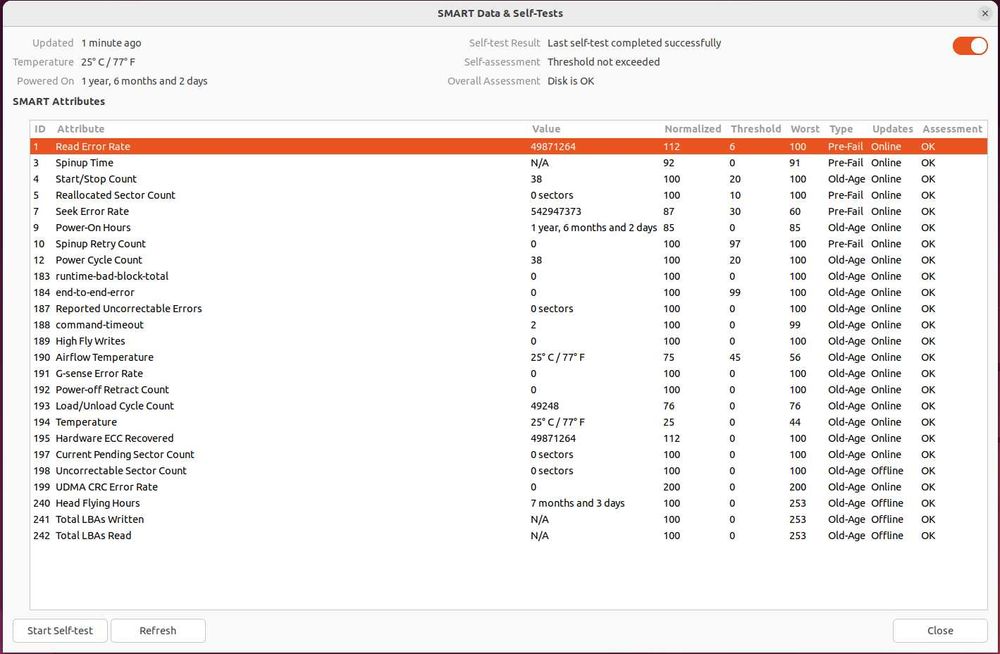Viewport: 1000px width, 654px height.
Task: Select the Load/Unload Cycle Count row
Action: point(508,406)
